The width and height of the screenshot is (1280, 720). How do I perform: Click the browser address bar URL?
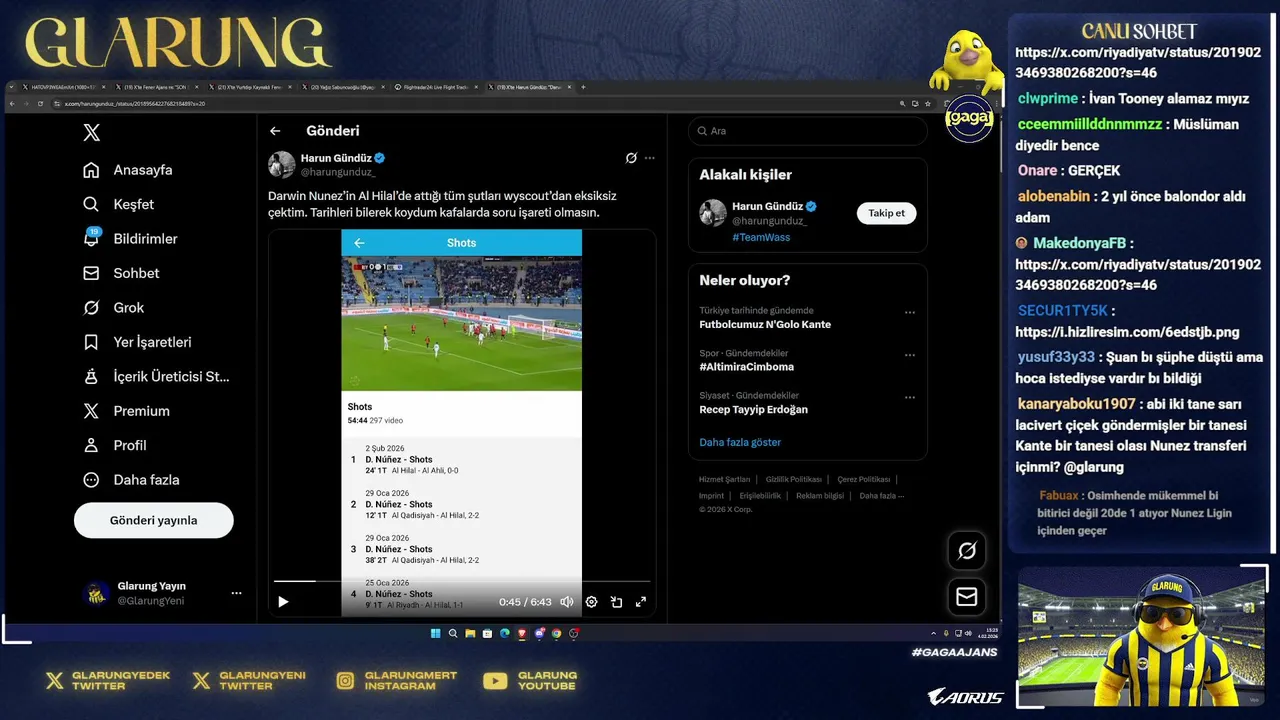point(135,104)
